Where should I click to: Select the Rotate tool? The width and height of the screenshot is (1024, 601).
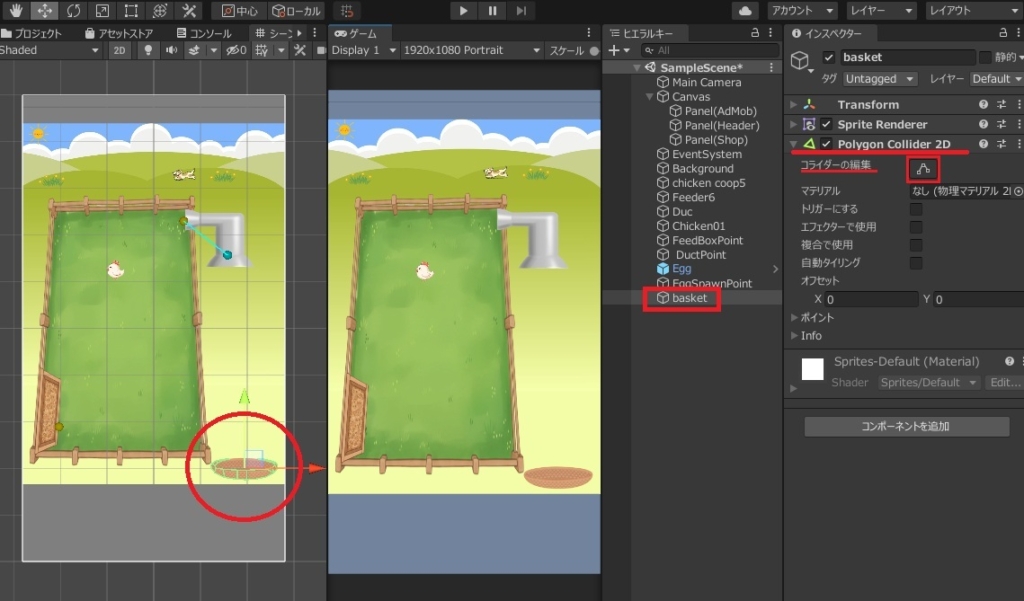click(x=73, y=11)
